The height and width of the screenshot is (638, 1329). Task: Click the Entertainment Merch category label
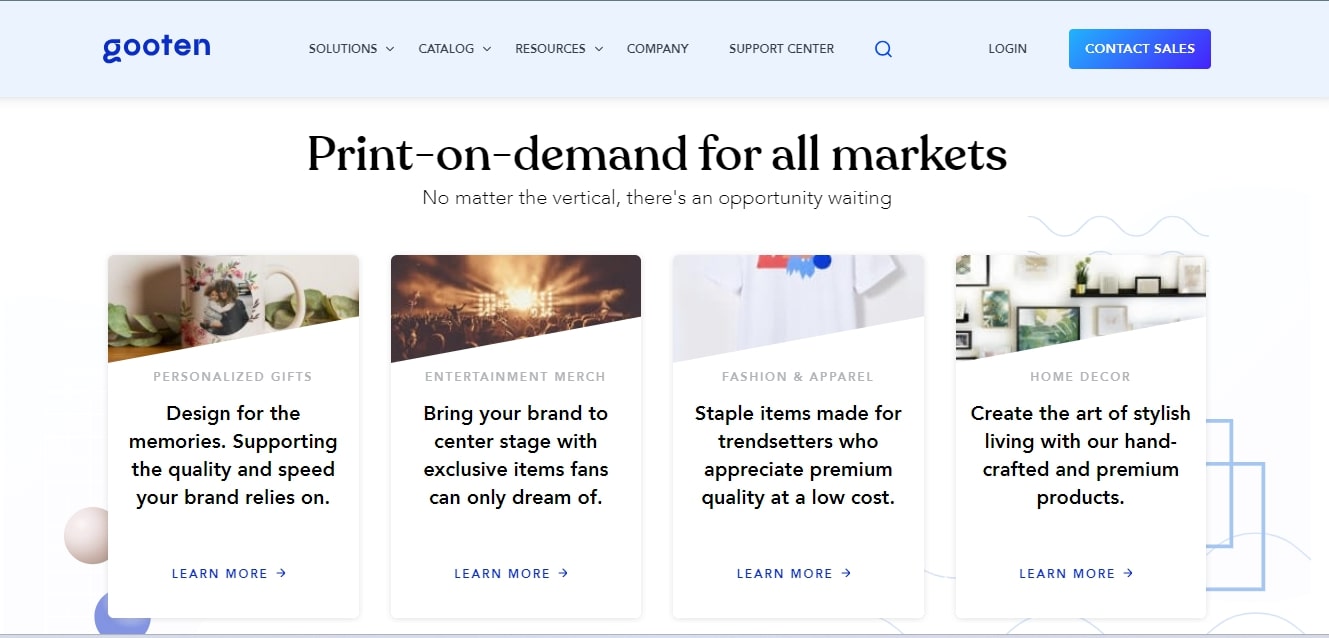pyautogui.click(x=515, y=377)
